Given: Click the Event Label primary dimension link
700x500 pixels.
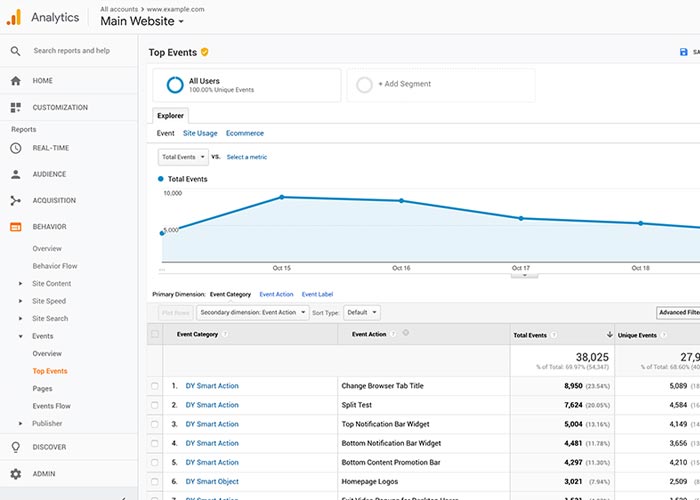Looking at the screenshot, I should tap(317, 294).
